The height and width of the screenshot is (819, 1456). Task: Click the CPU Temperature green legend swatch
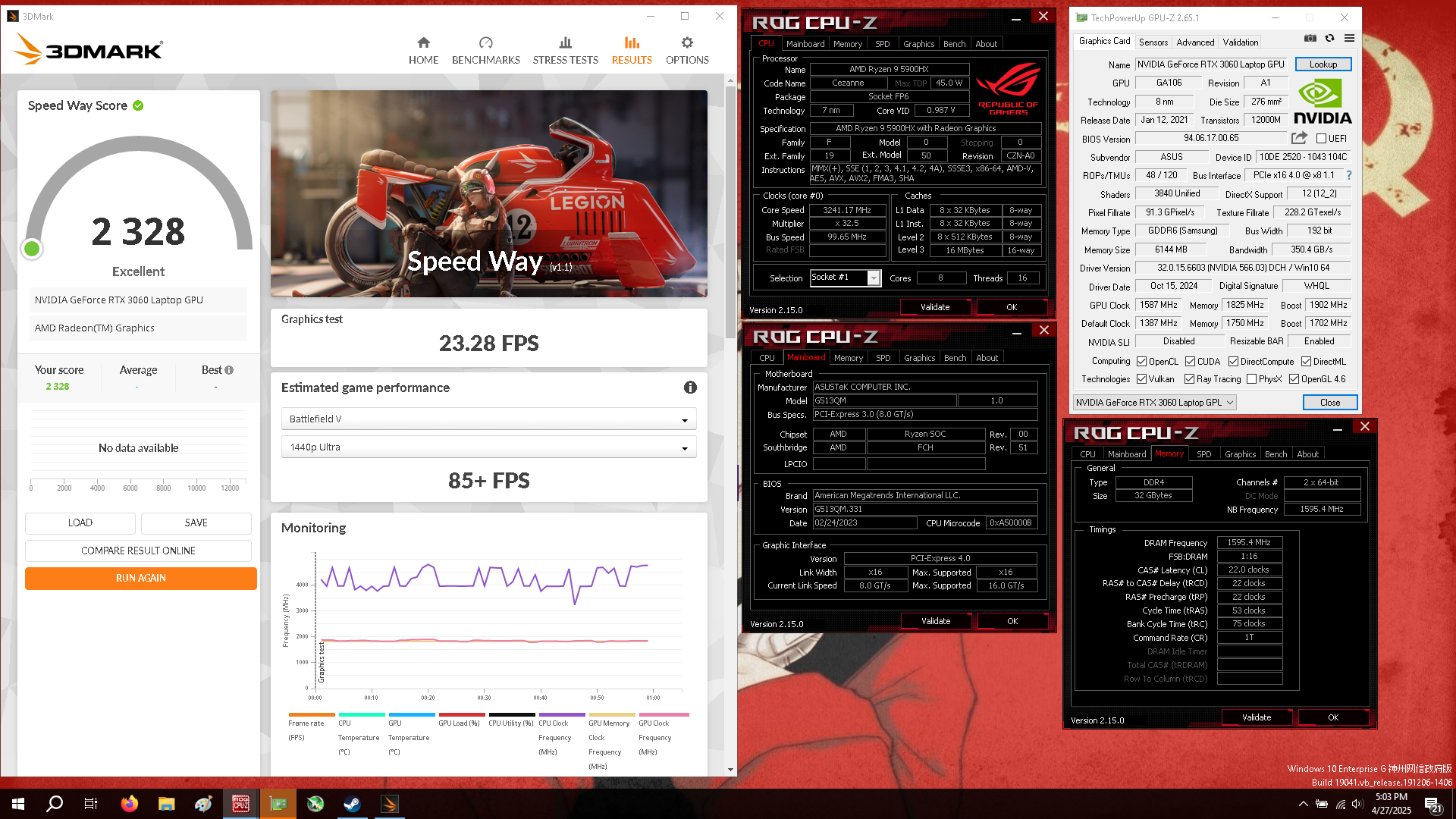[x=361, y=714]
